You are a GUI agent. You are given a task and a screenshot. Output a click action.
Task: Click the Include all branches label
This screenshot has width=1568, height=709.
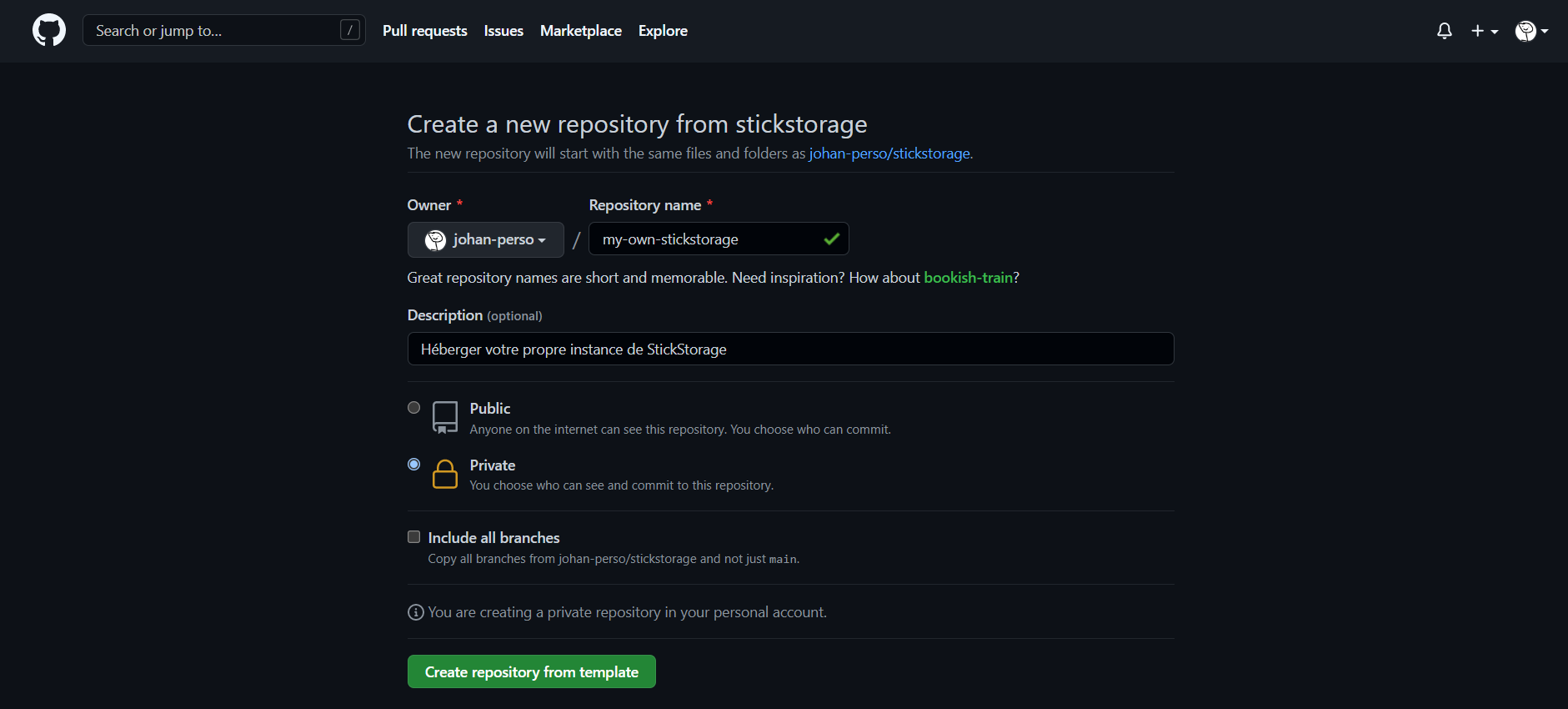pyautogui.click(x=494, y=538)
